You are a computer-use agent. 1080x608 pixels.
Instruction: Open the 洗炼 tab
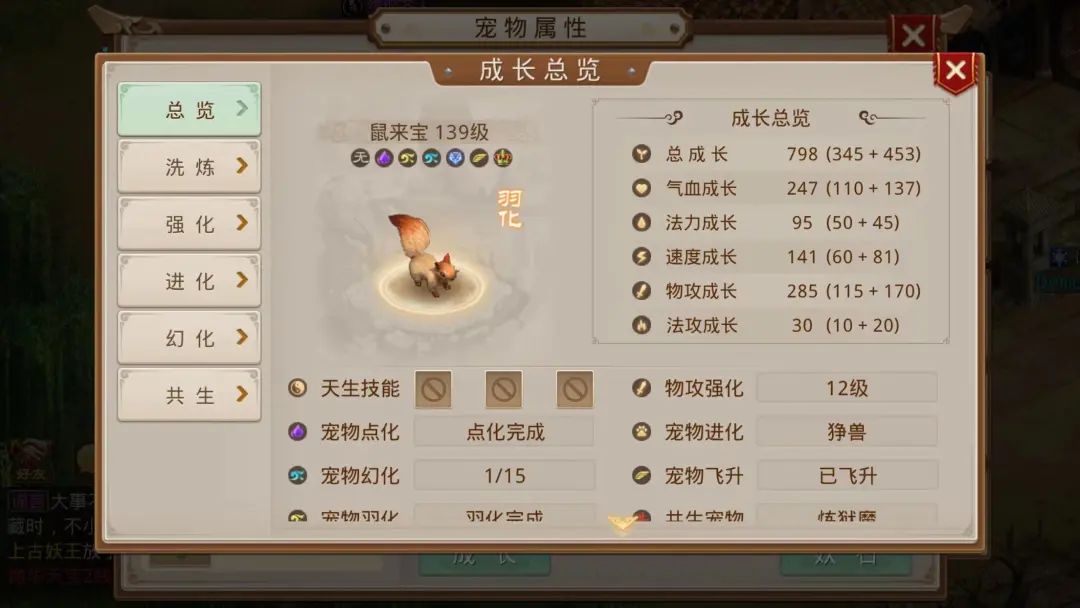point(189,167)
